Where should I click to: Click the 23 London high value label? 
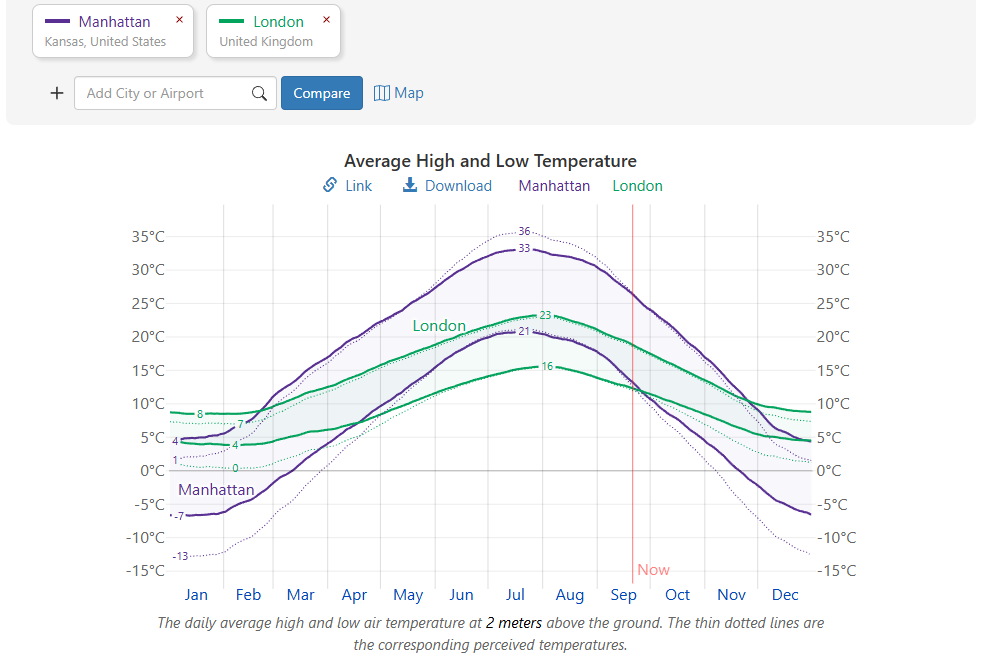coord(545,315)
